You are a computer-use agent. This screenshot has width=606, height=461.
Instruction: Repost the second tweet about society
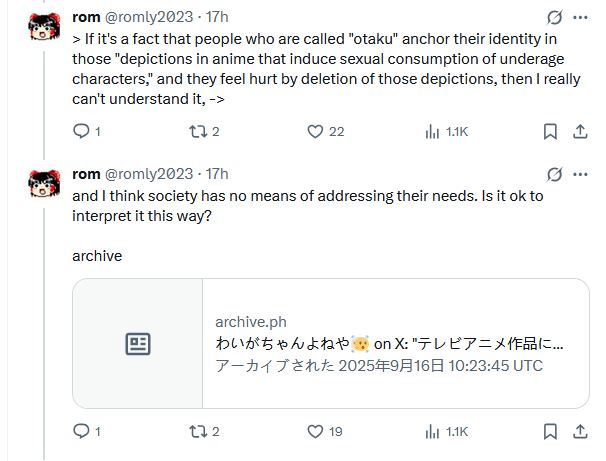200,432
